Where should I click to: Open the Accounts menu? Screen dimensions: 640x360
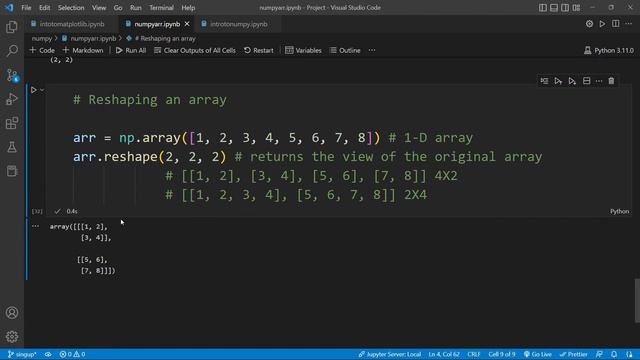click(x=12, y=313)
